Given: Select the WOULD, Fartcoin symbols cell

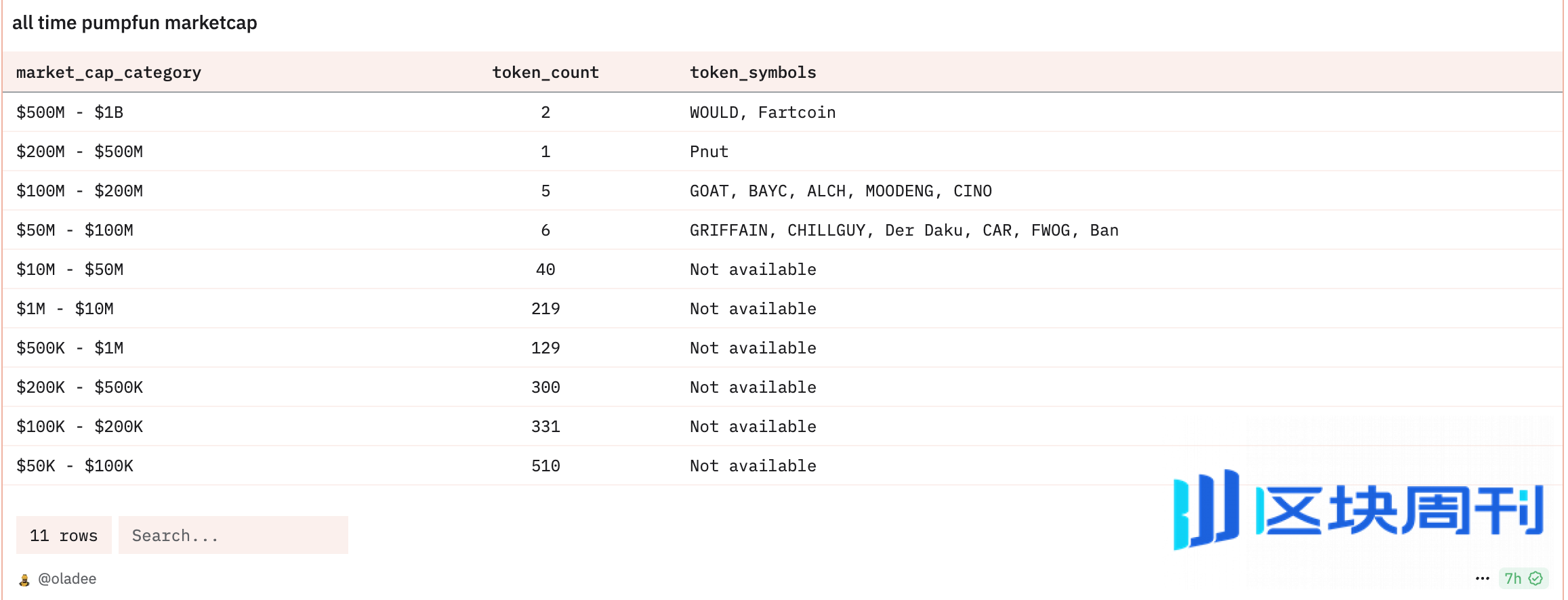Looking at the screenshot, I should pos(762,112).
